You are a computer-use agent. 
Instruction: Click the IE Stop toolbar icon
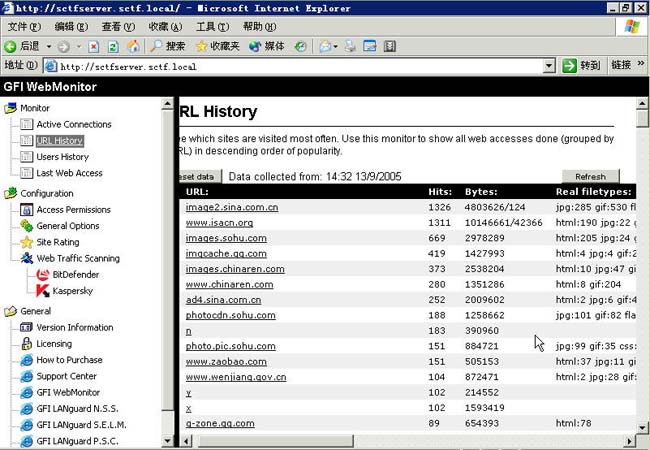point(94,46)
